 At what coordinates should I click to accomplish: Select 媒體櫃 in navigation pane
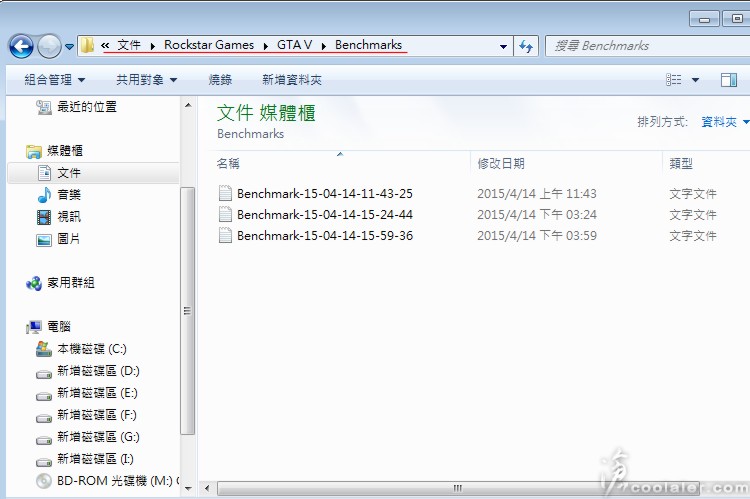coord(65,151)
